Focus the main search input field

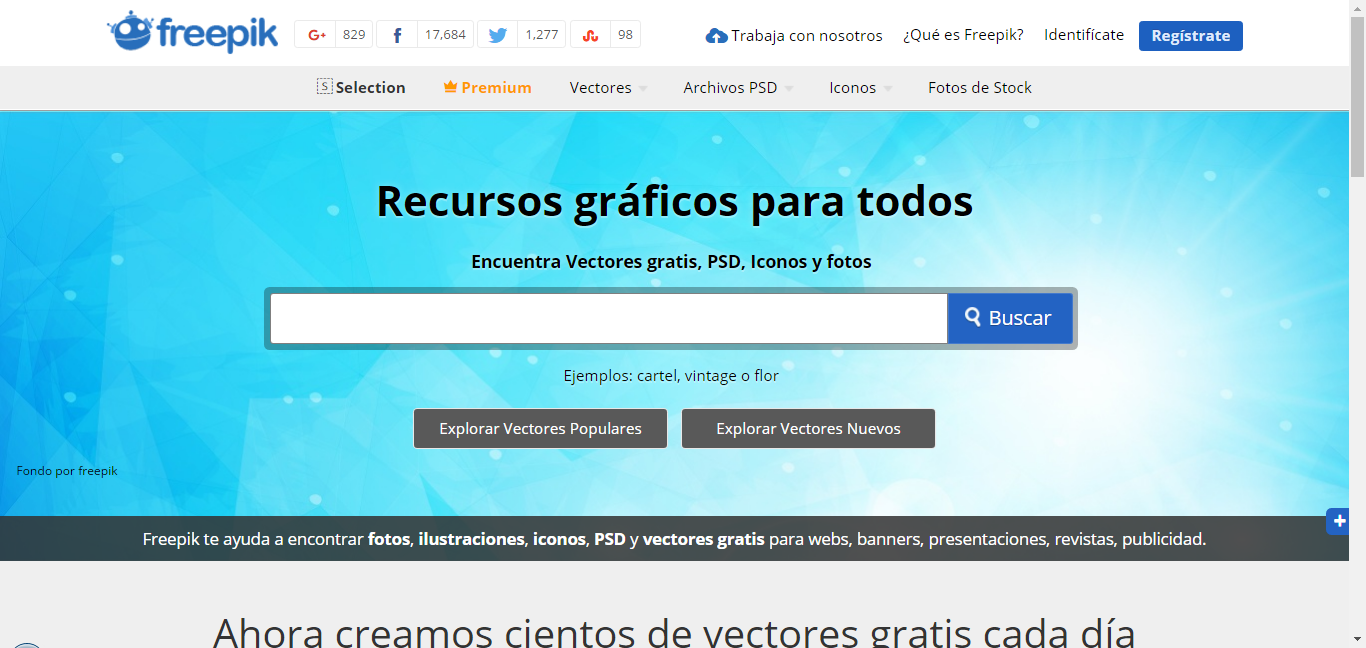point(608,318)
